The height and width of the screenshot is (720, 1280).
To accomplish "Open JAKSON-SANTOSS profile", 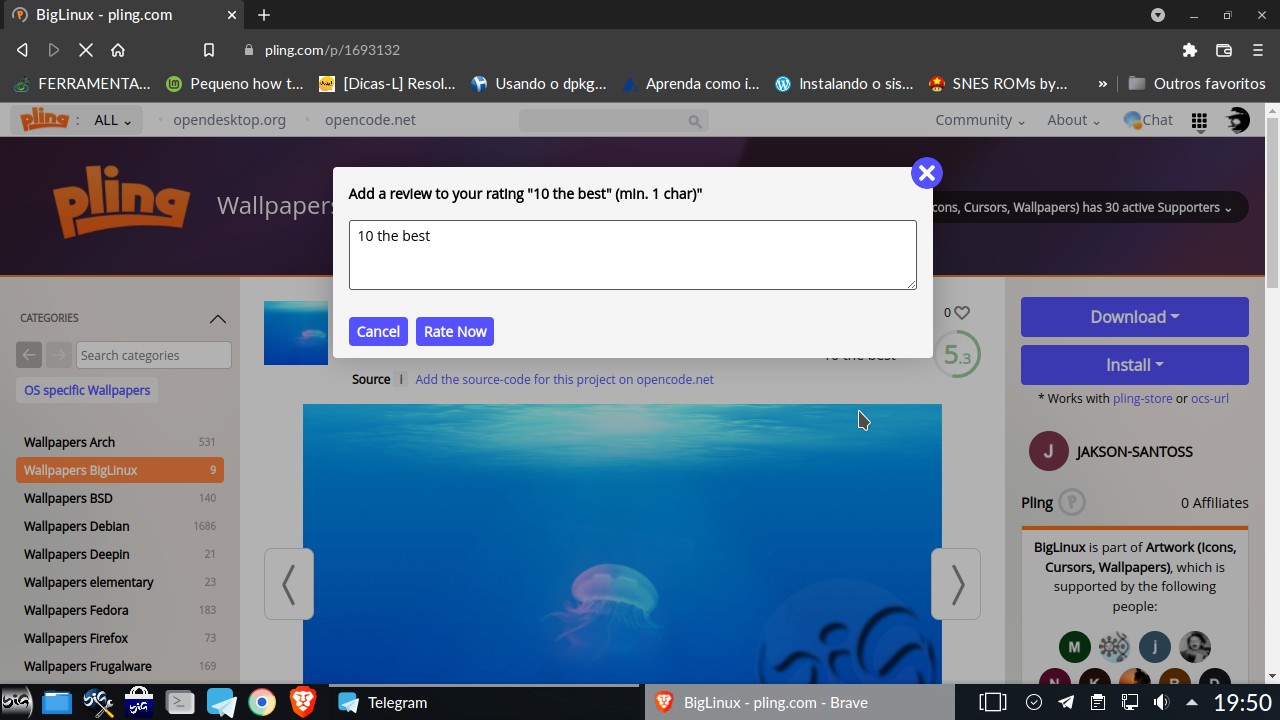I will 1134,452.
